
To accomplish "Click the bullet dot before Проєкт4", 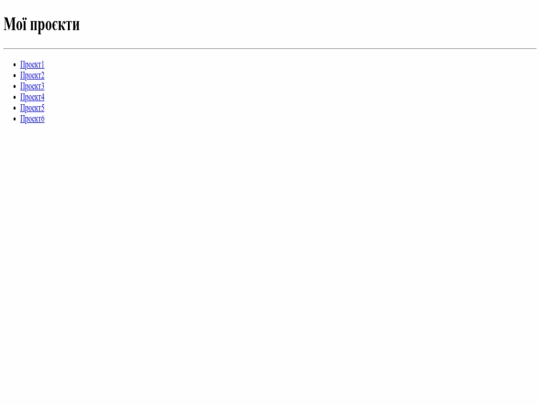I will 14,97.
